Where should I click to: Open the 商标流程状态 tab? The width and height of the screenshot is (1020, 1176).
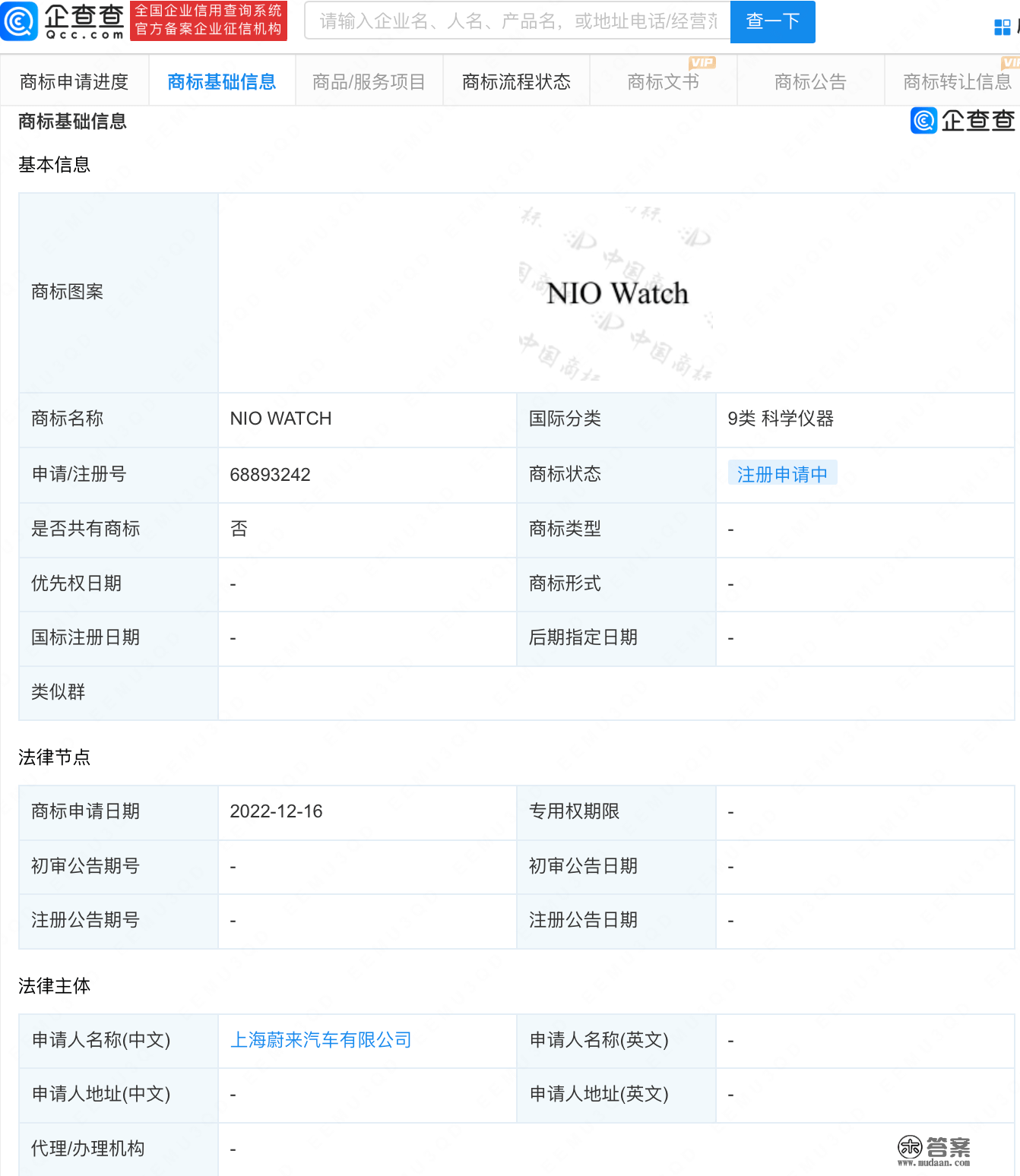click(517, 81)
